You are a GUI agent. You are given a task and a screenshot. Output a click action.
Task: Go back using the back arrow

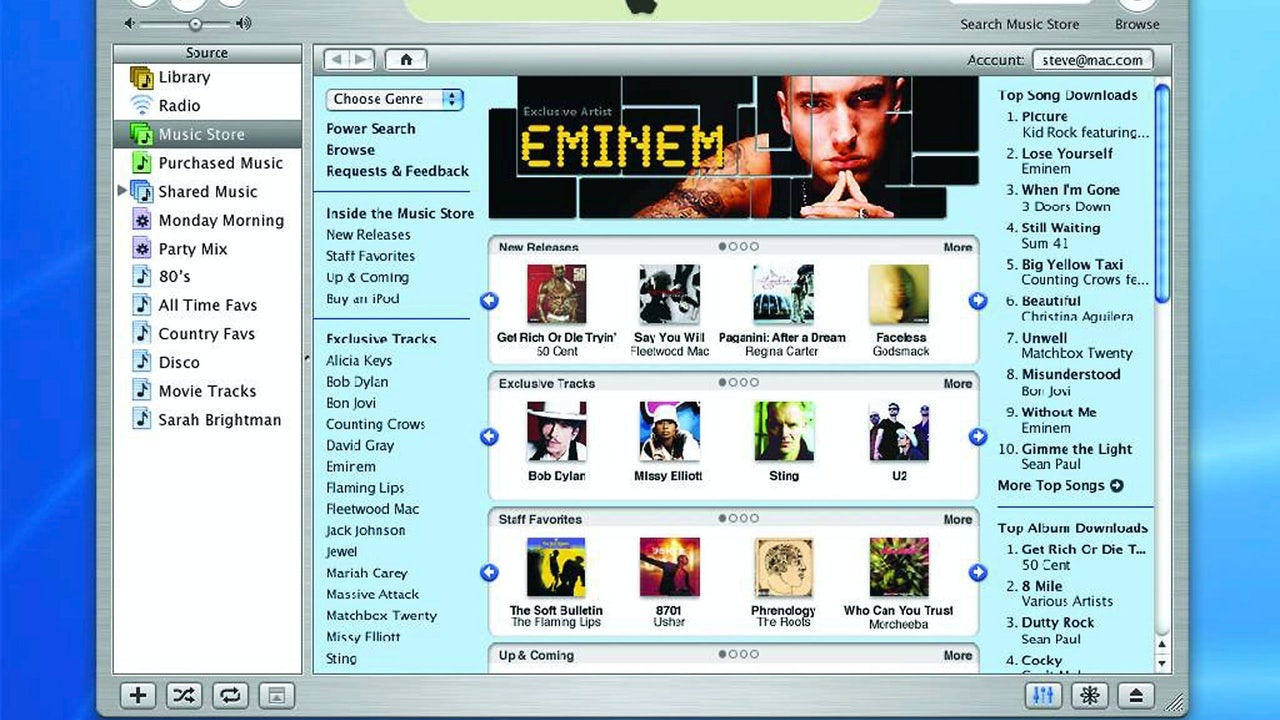[x=337, y=59]
